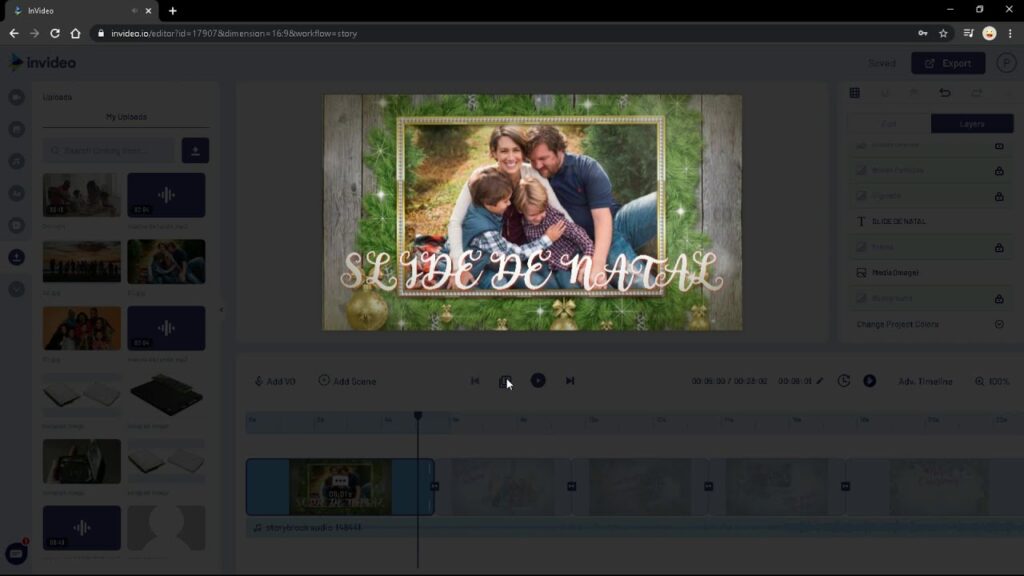This screenshot has width=1024, height=576.
Task: Click the browser address bar
Action: 503,33
